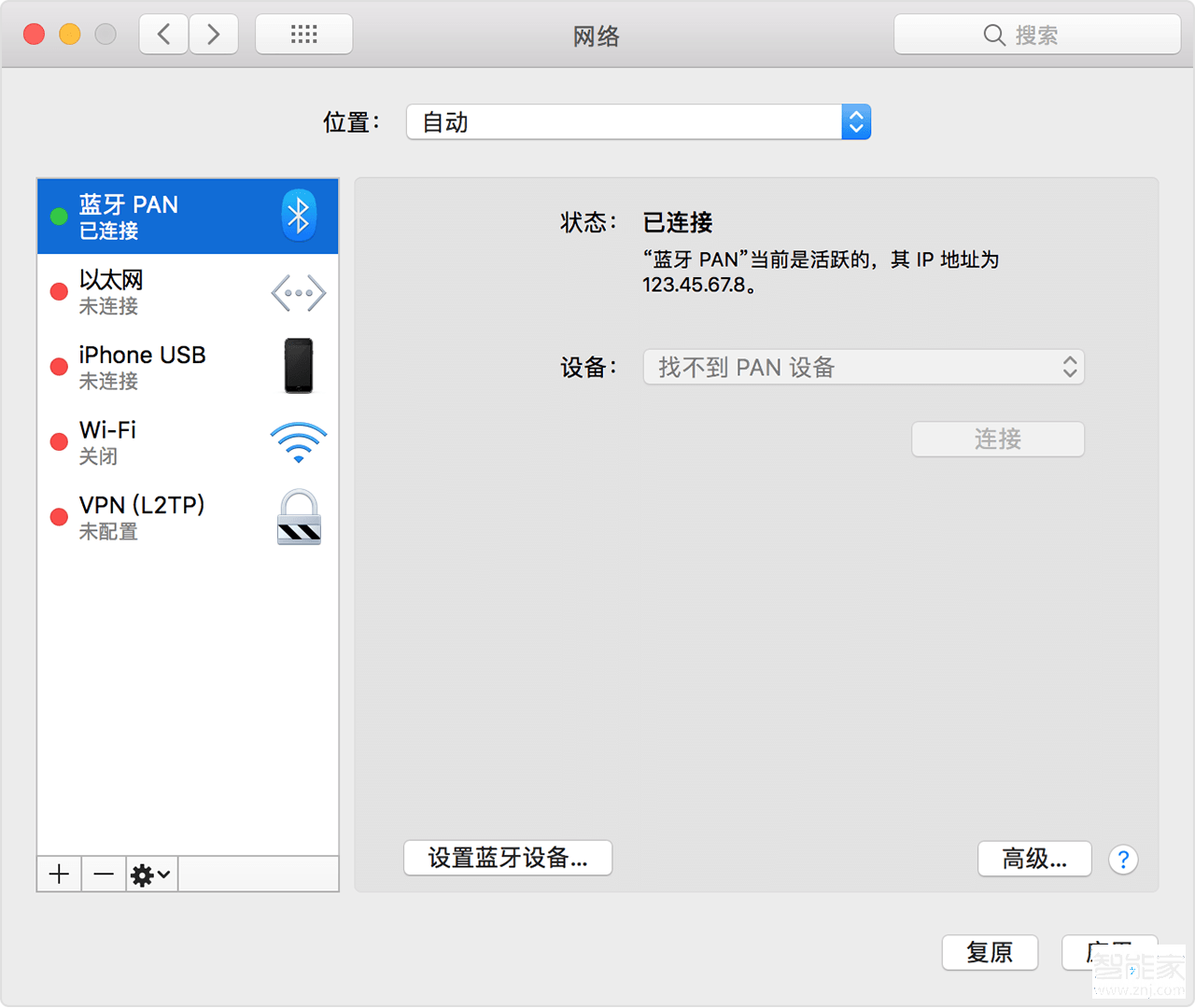Open the 设备 PAN device dropdown
Image resolution: width=1195 pixels, height=1008 pixels.
click(863, 367)
